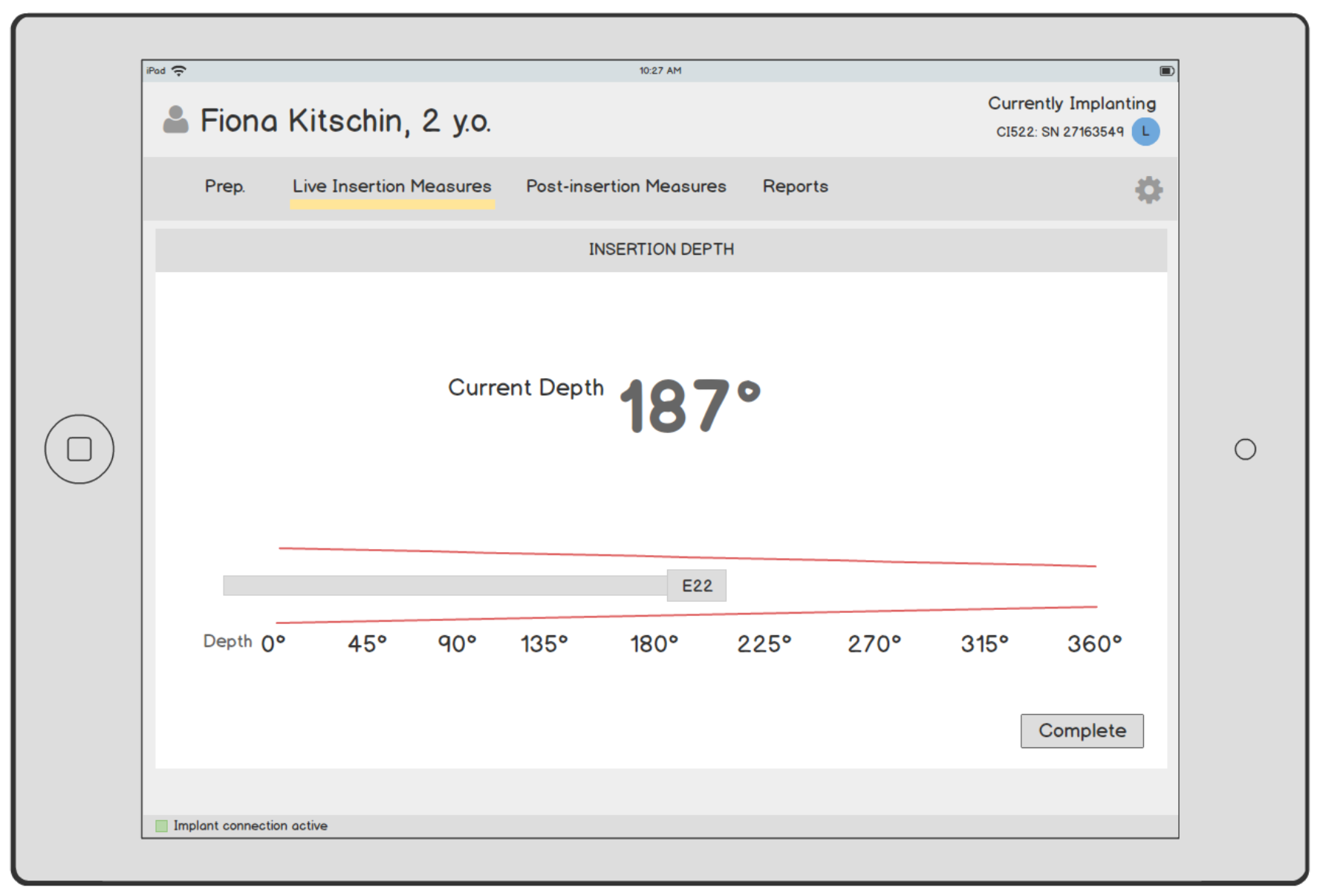Click the 180° depth scale label
This screenshot has width=1323, height=896.
coord(654,643)
